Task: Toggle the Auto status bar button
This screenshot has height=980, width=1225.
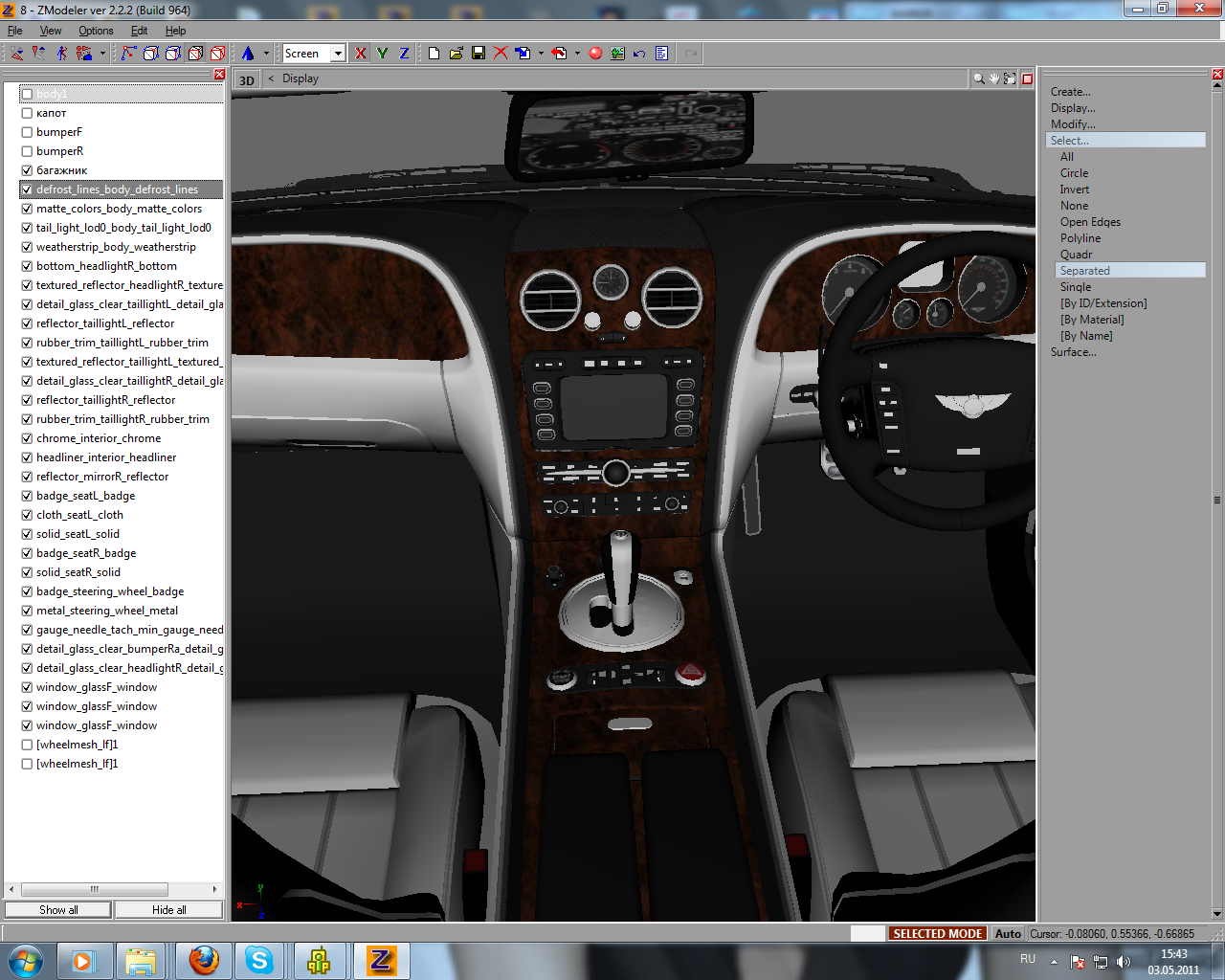Action: click(1008, 934)
